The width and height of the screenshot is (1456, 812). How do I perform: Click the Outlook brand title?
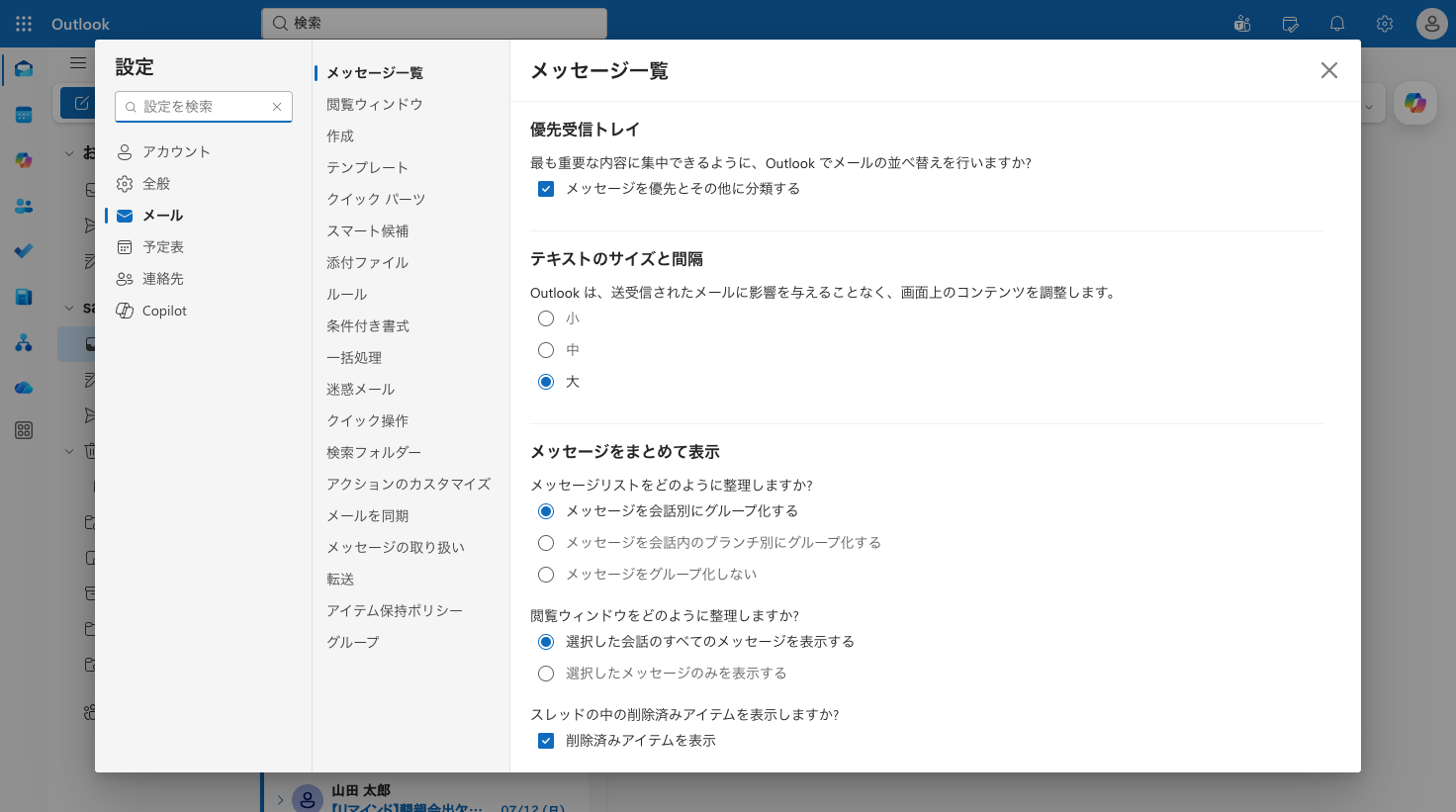[81, 24]
